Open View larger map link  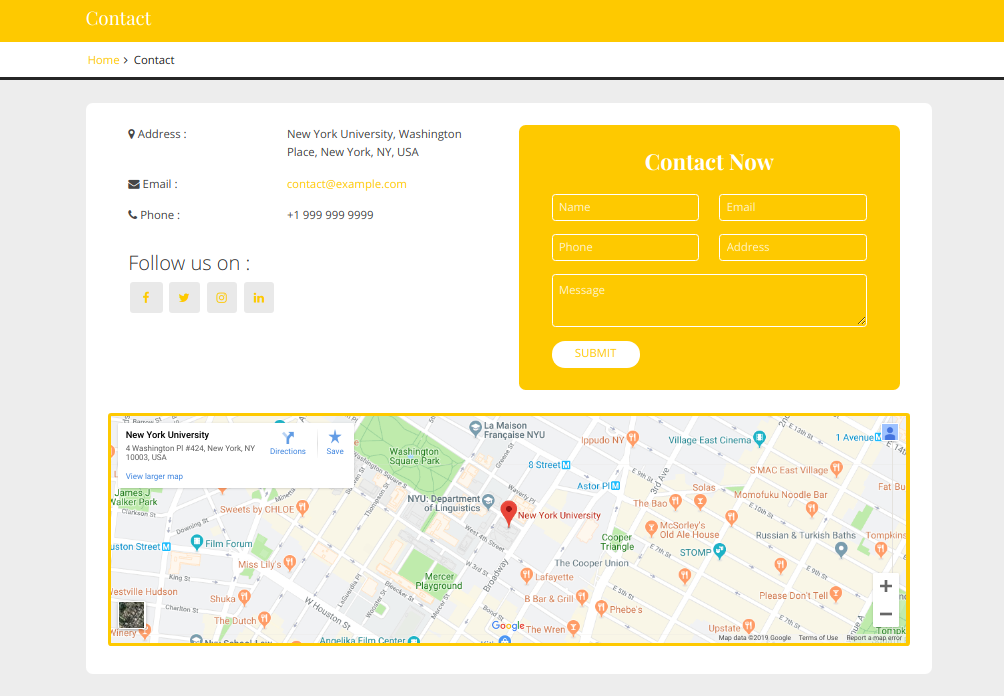click(x=154, y=476)
